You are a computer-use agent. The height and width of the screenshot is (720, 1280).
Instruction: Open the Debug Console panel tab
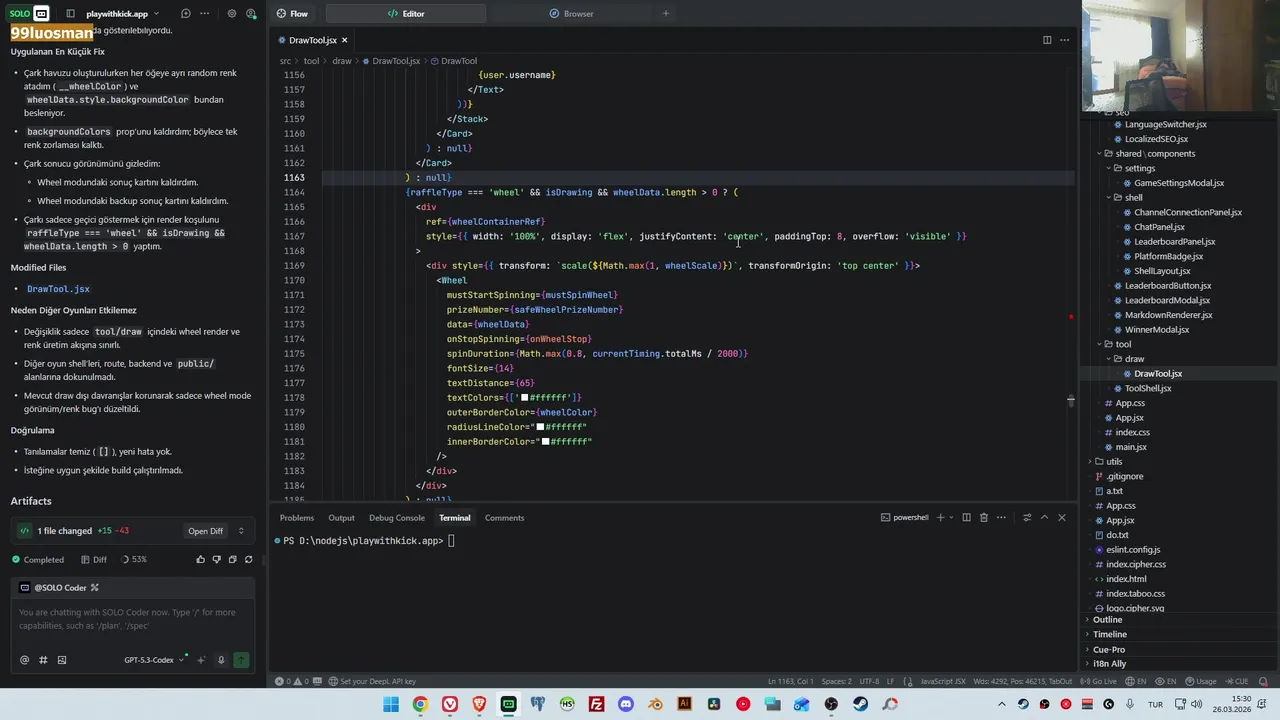pos(397,518)
